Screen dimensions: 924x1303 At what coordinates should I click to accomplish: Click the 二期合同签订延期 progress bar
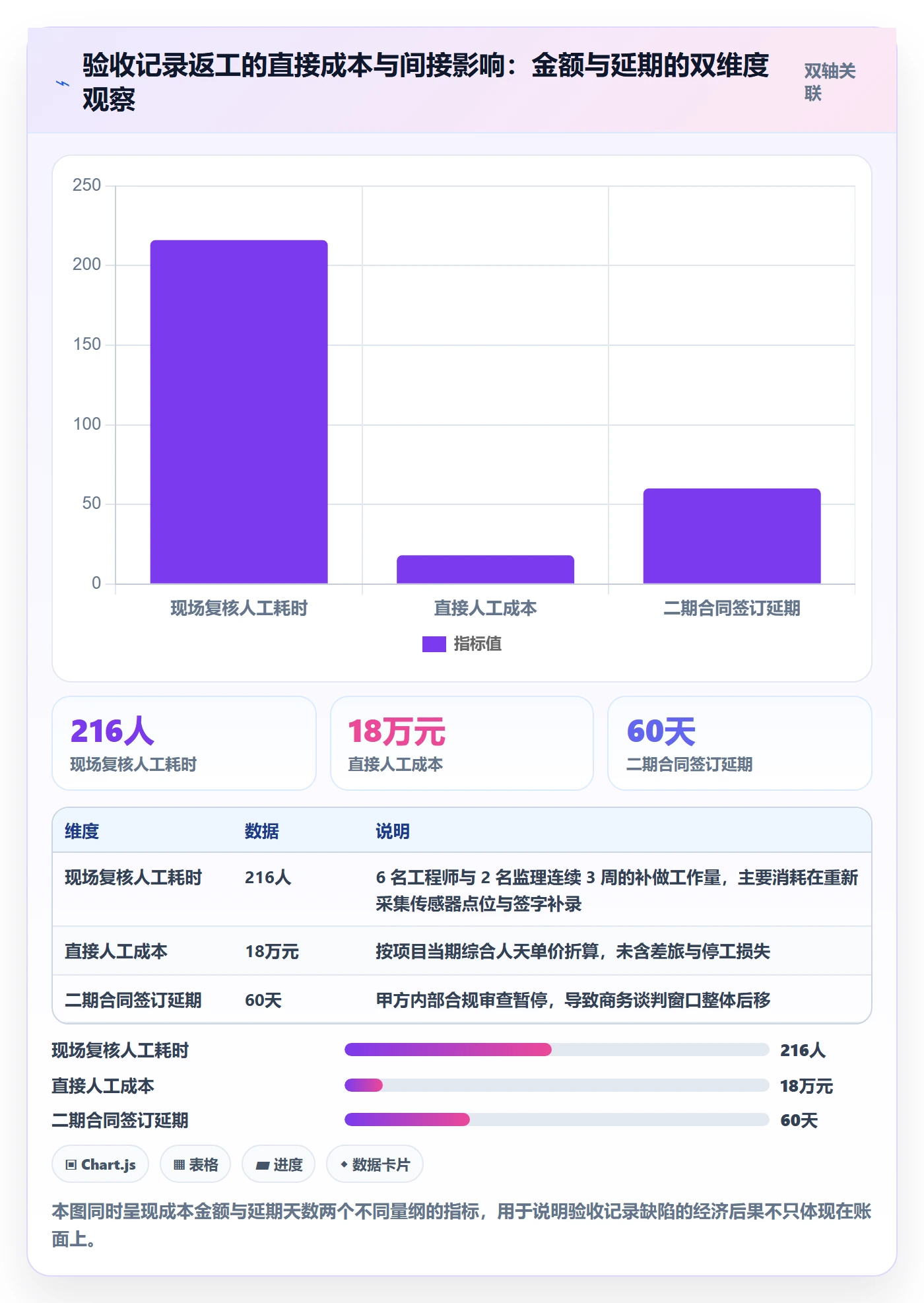pos(556,1119)
